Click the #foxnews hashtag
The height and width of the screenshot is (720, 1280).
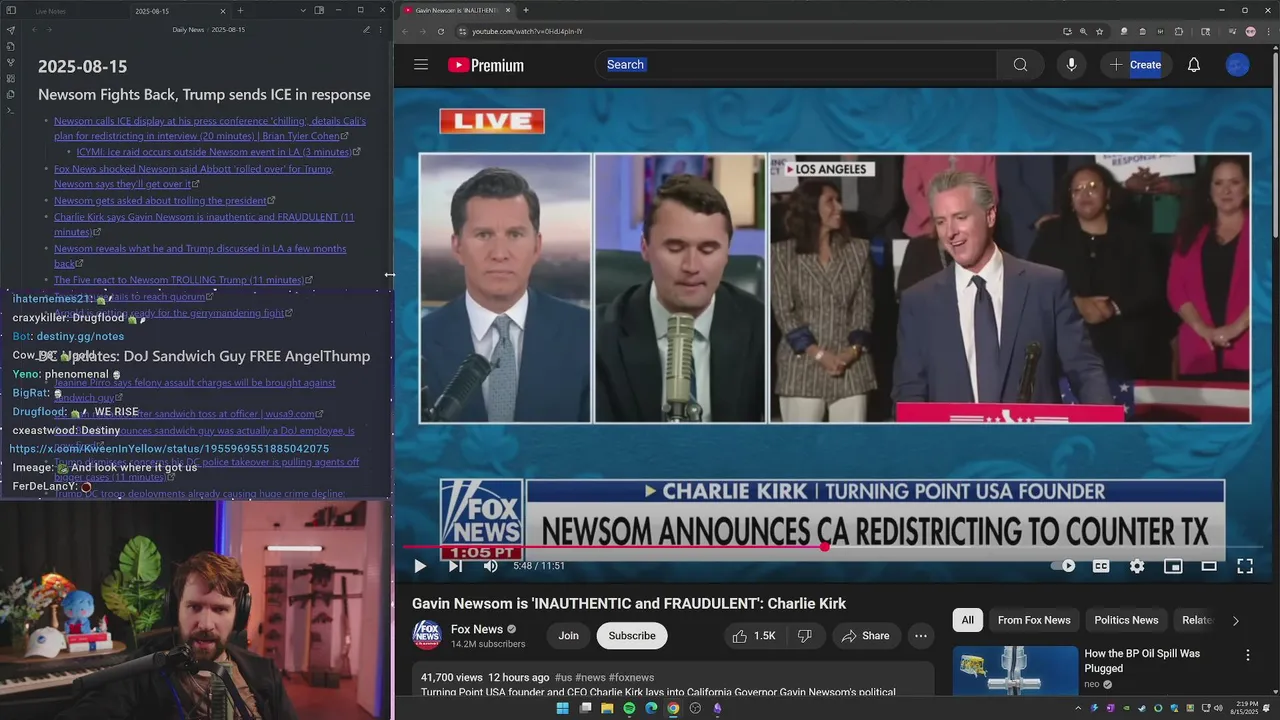[x=631, y=677]
